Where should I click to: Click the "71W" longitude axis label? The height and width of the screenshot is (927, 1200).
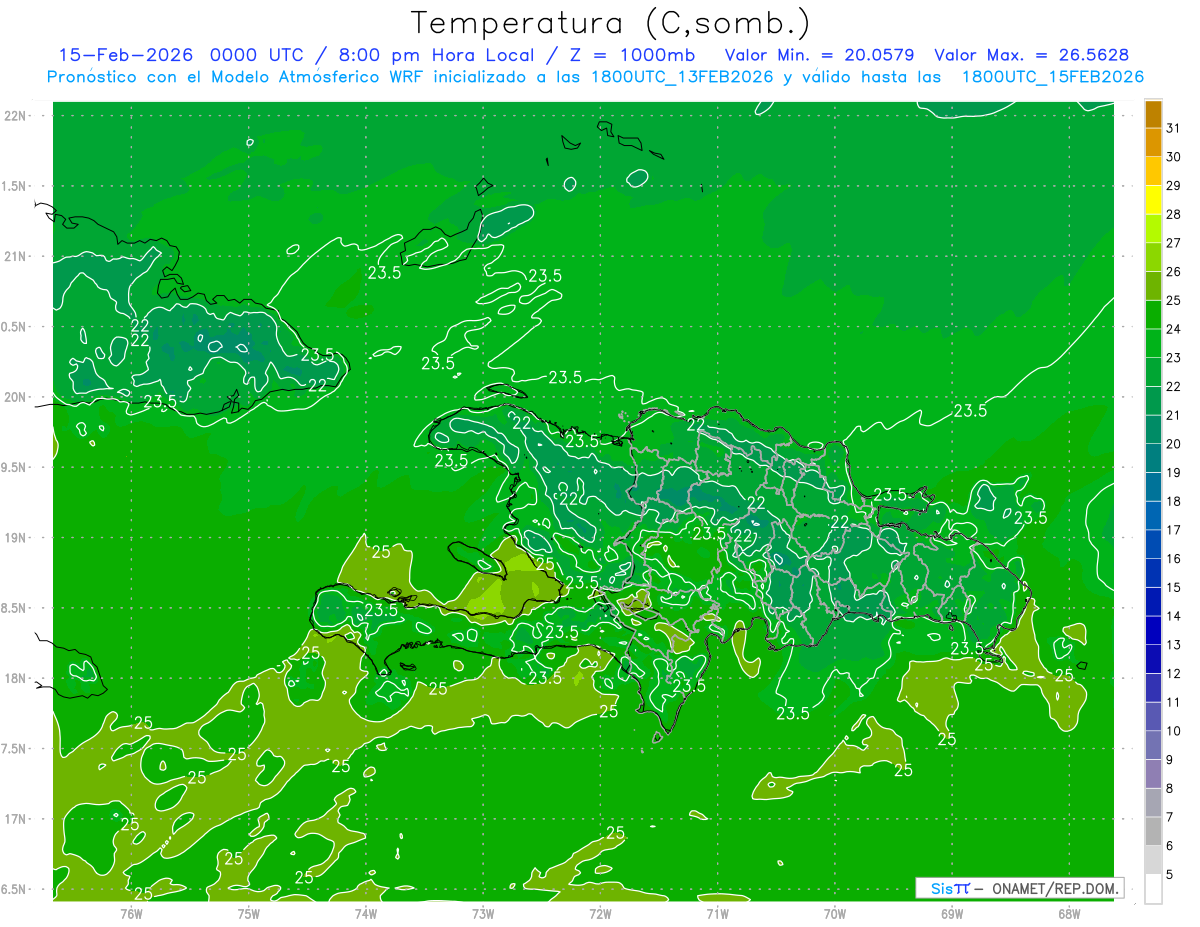717,913
